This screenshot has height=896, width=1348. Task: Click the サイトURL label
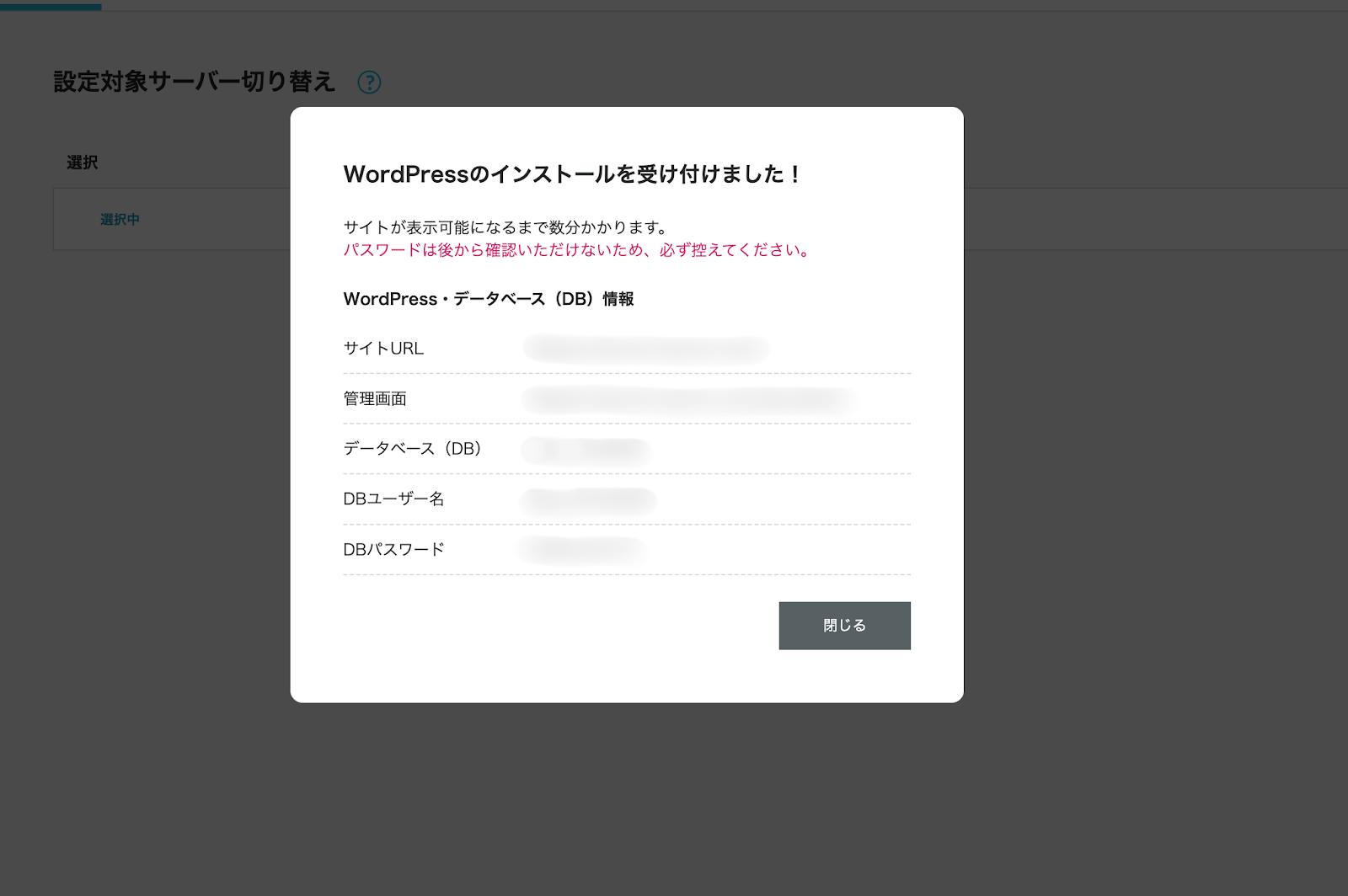(383, 349)
